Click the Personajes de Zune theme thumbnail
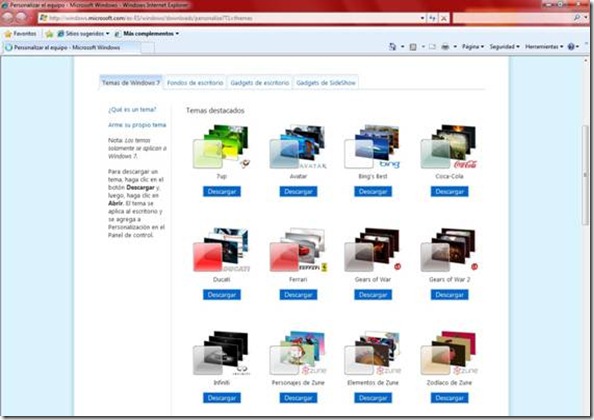Screen dimensions: 594x420 298,353
